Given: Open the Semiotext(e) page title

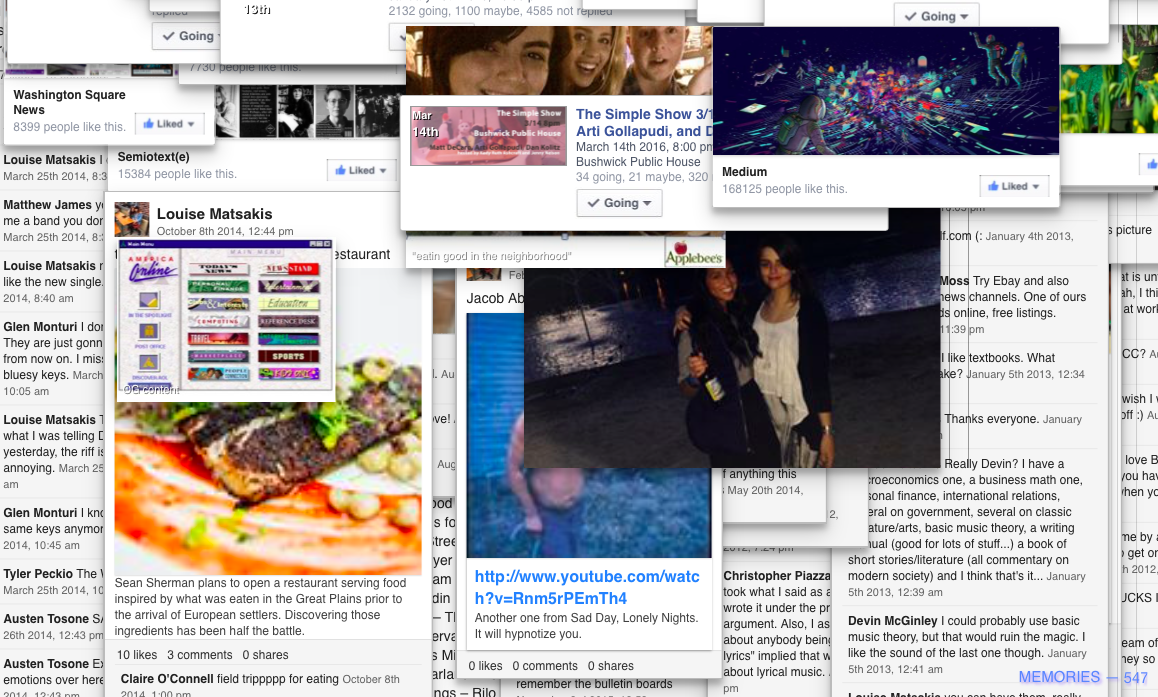Looking at the screenshot, I should point(154,157).
